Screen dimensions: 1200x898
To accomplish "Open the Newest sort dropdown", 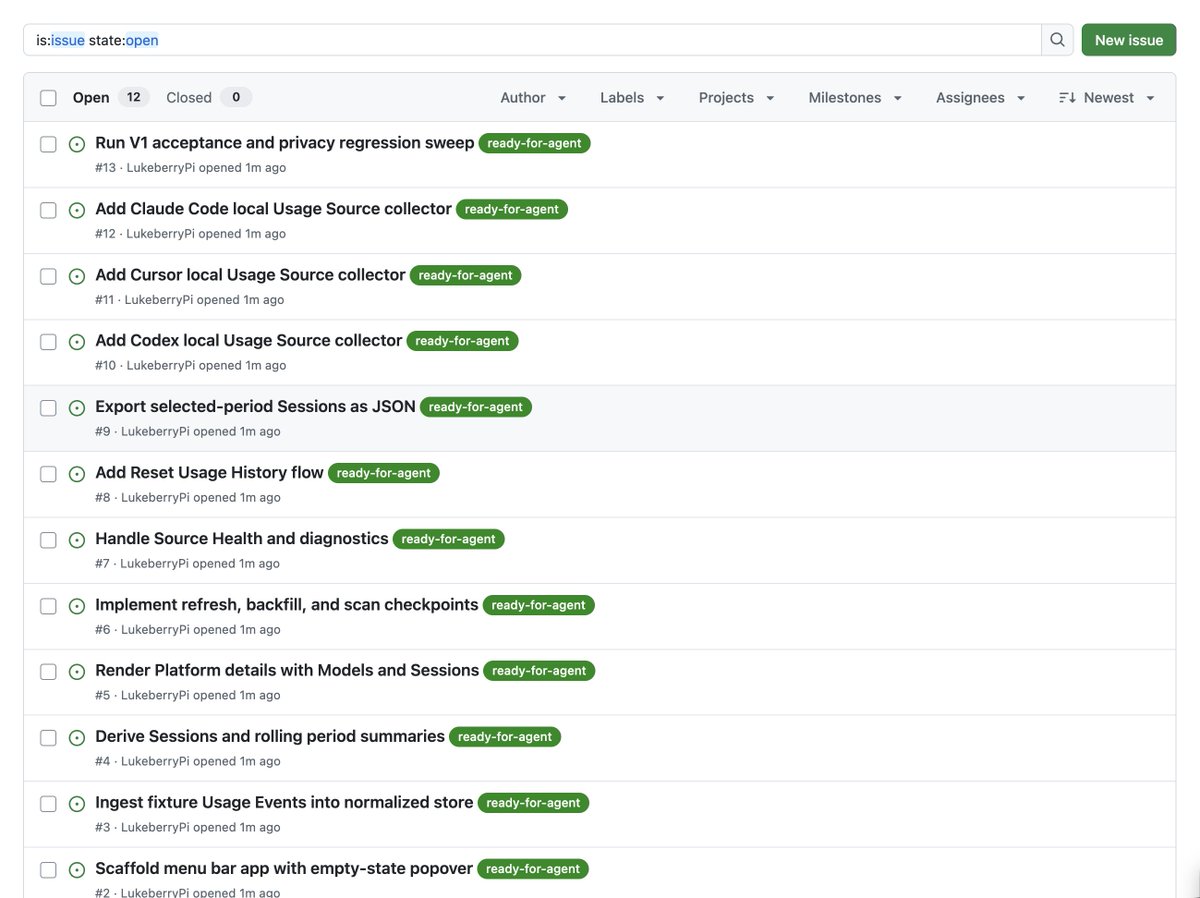I will click(1107, 98).
